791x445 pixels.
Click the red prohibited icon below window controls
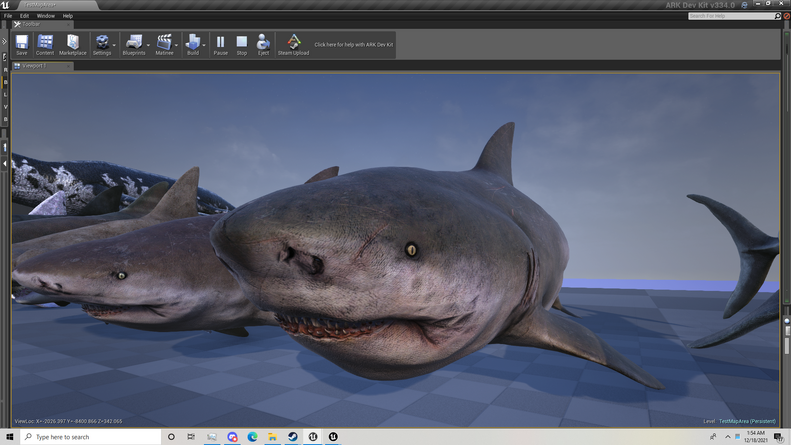coord(786,16)
